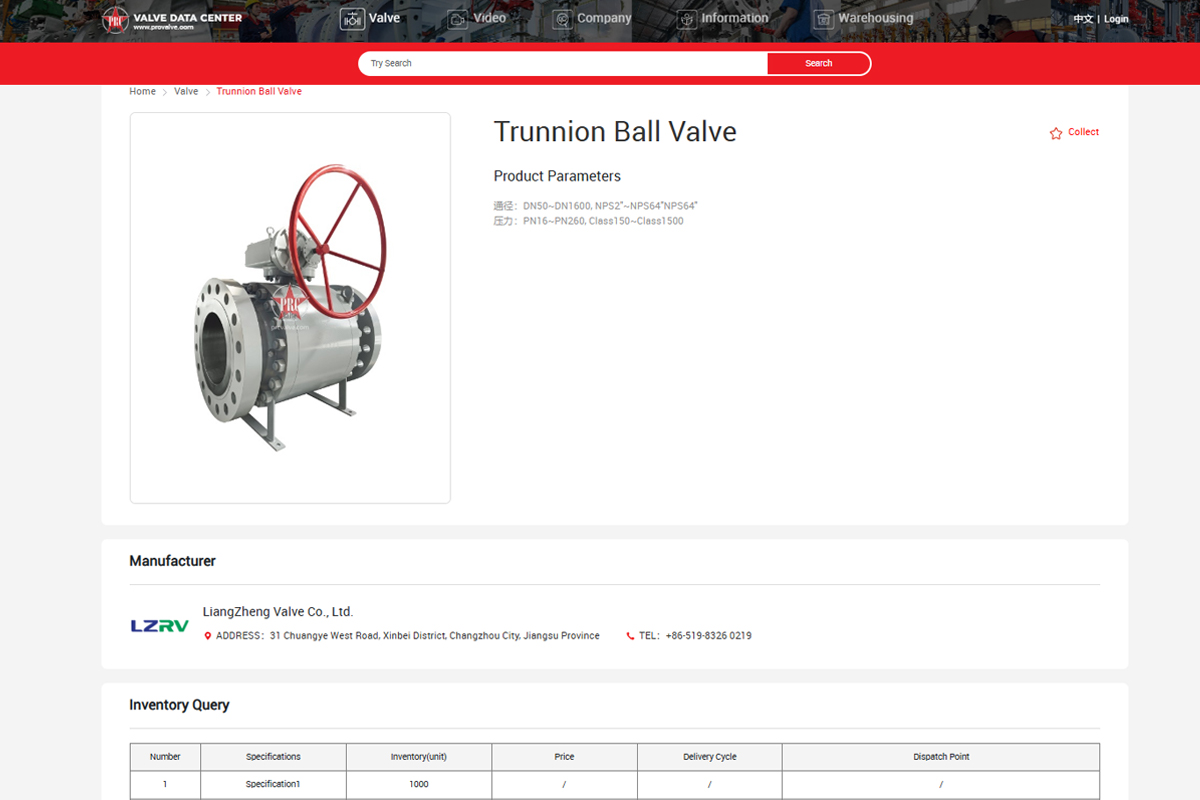
Task: Click into the Try Search field
Action: coord(560,63)
